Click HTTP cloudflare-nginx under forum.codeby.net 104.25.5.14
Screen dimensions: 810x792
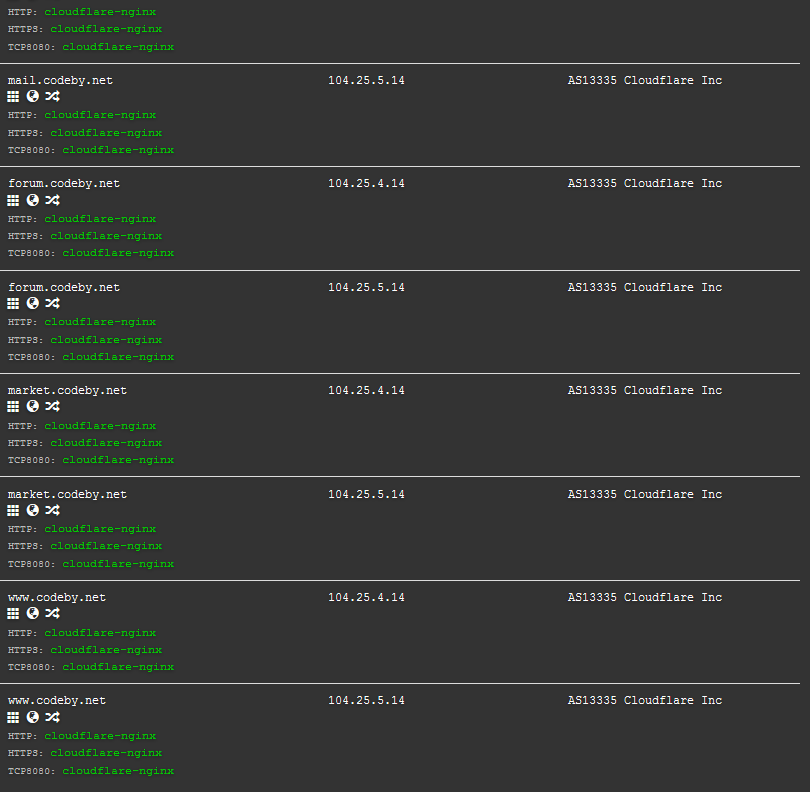pyautogui.click(x=82, y=322)
